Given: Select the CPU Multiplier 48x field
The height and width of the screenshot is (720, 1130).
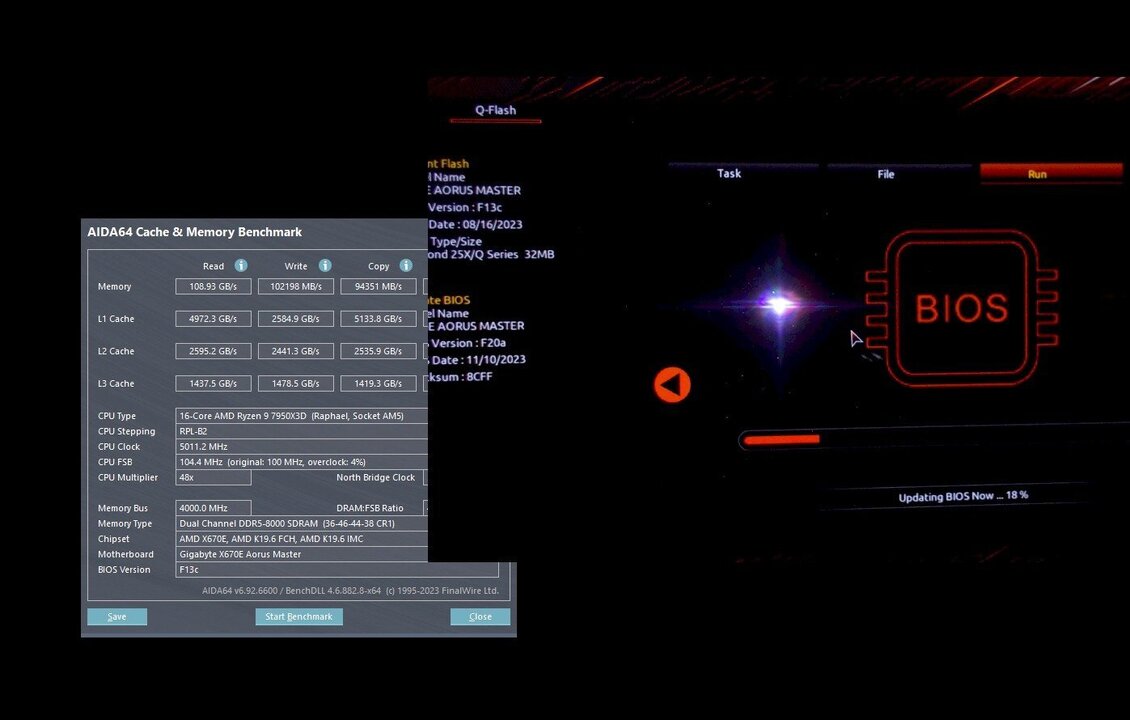Looking at the screenshot, I should click(x=213, y=478).
